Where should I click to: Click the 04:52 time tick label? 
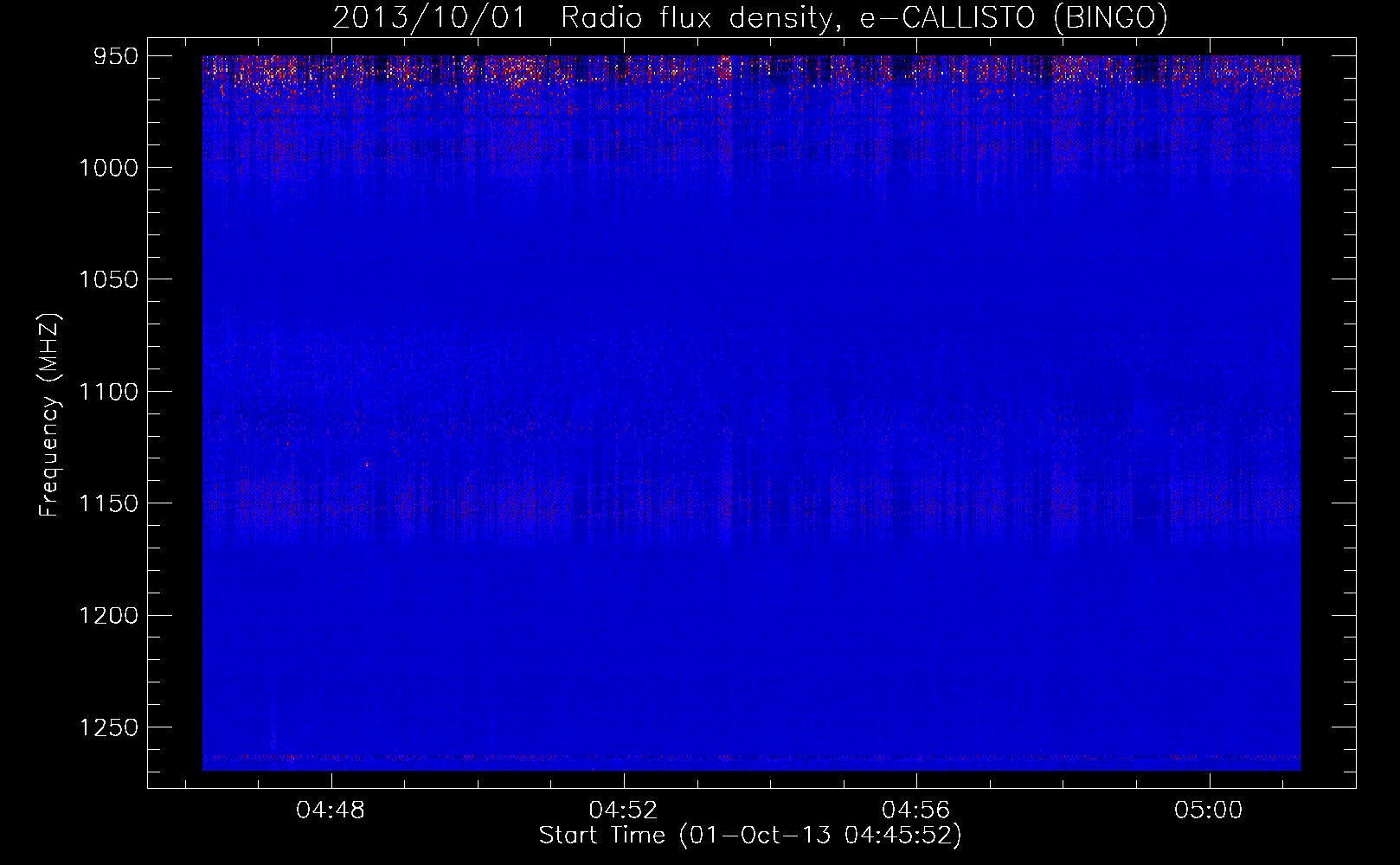tap(623, 811)
